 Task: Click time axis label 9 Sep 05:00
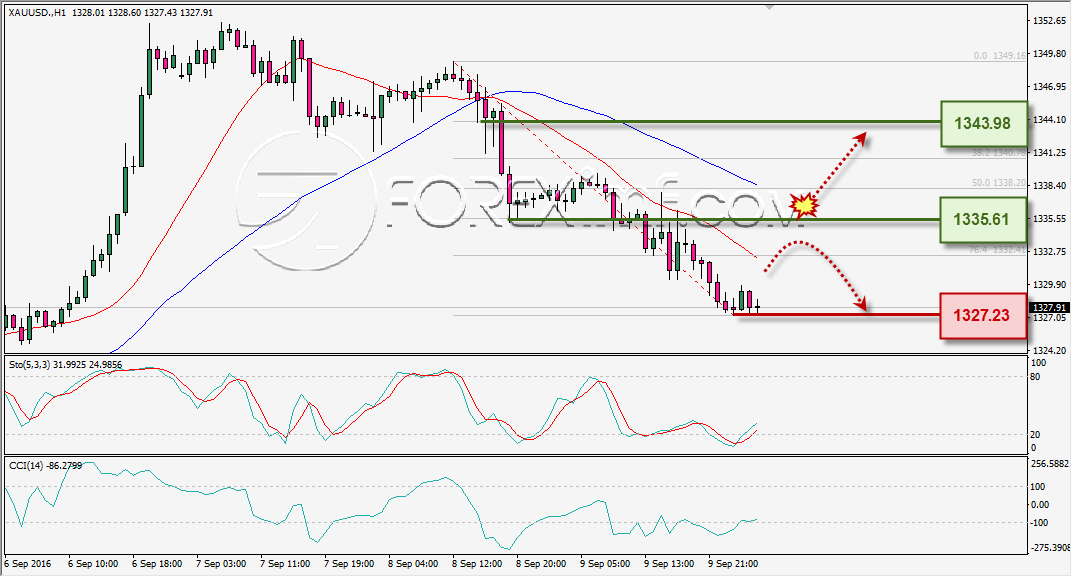[605, 564]
